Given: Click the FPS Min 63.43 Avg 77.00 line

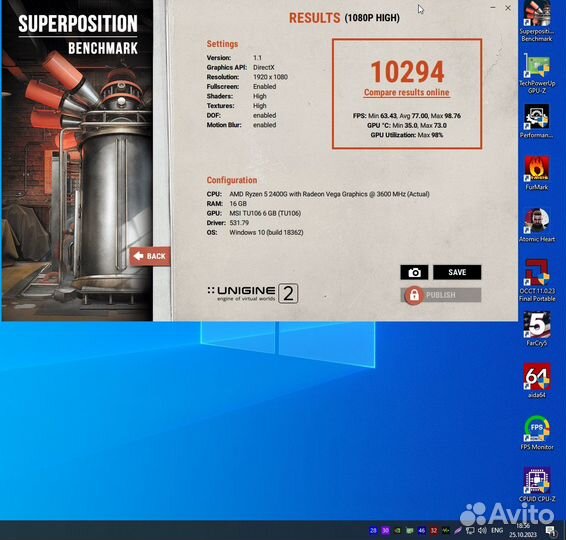Looking at the screenshot, I should point(406,116).
